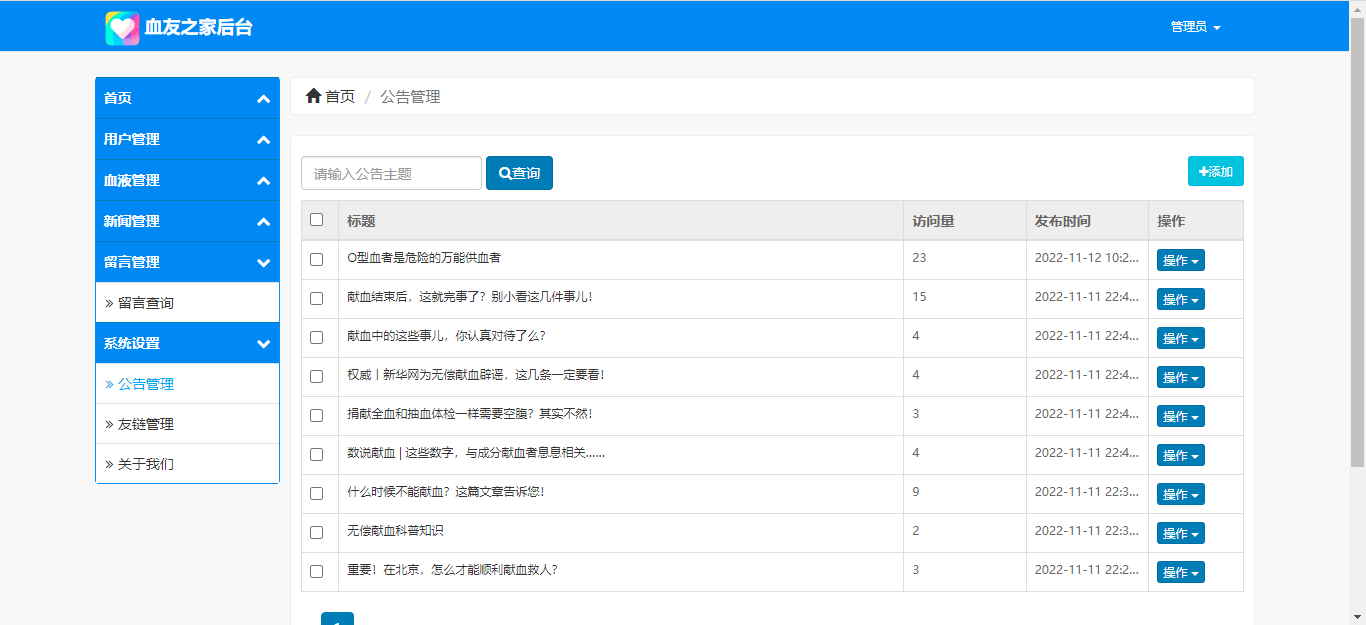Screen dimensions: 1366x625
Task: Collapse the 留言管理 sidebar section
Action: 187,262
